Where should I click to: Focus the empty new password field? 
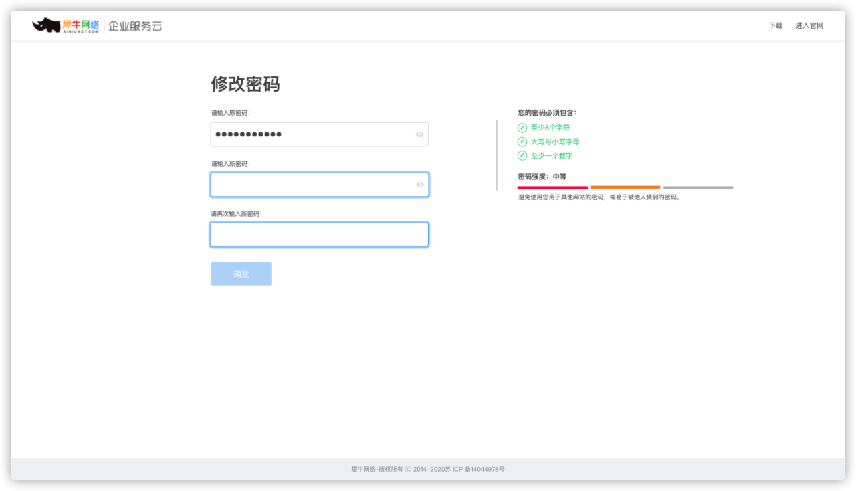[319, 185]
